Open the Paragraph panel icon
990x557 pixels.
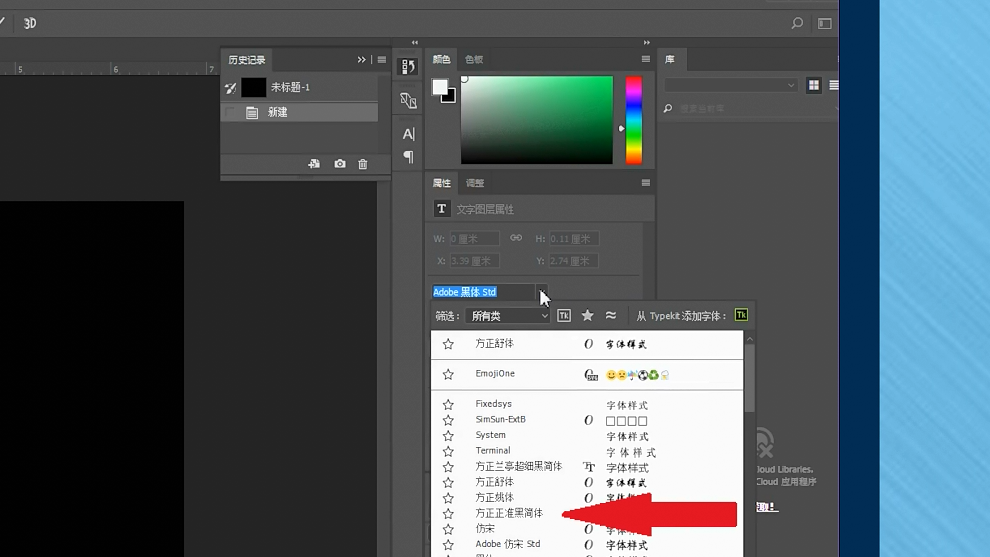tap(409, 156)
